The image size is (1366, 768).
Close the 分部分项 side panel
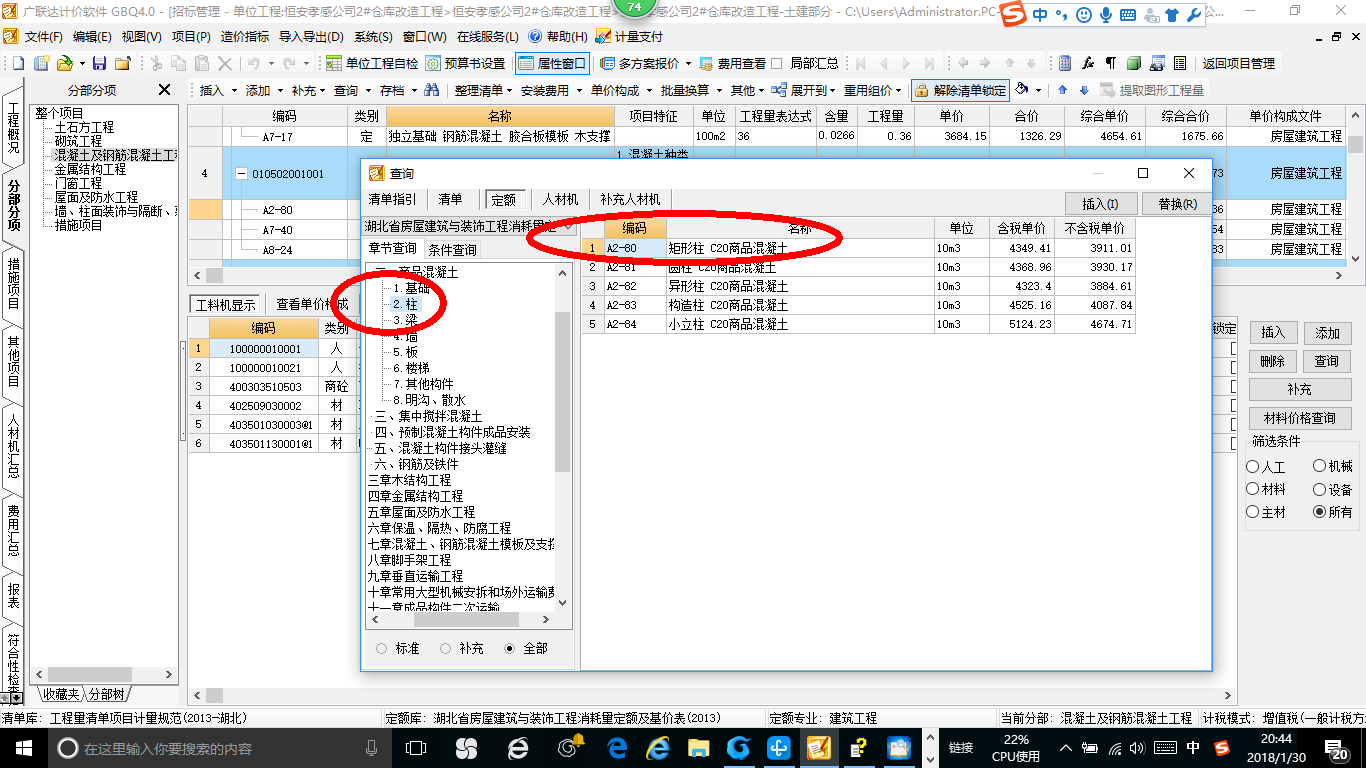pyautogui.click(x=165, y=90)
